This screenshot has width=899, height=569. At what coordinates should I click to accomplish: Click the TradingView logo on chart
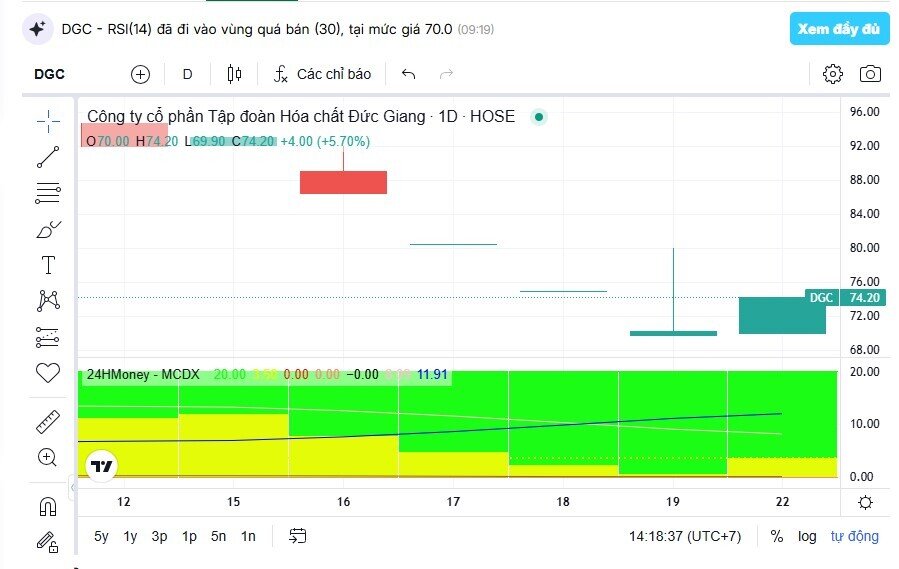click(102, 466)
